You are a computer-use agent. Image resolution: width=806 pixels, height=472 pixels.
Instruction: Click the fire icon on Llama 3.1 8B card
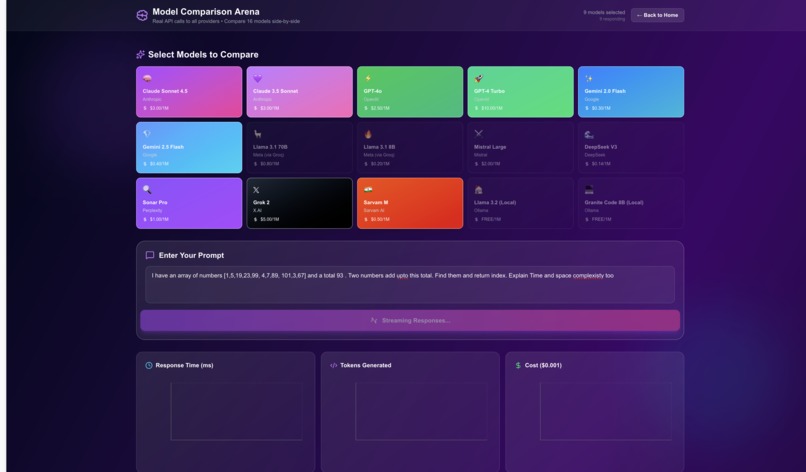coord(368,134)
